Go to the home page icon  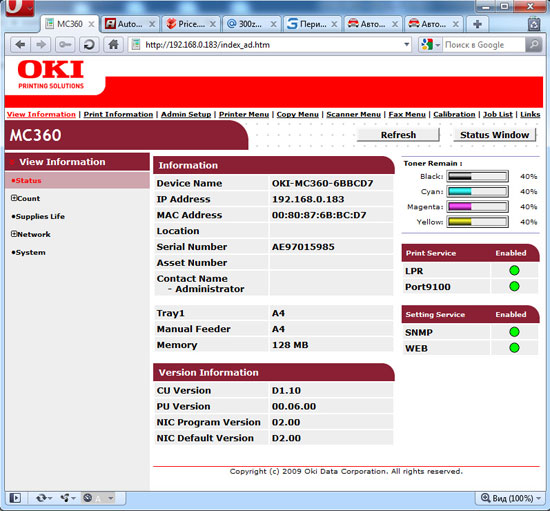coord(113,45)
